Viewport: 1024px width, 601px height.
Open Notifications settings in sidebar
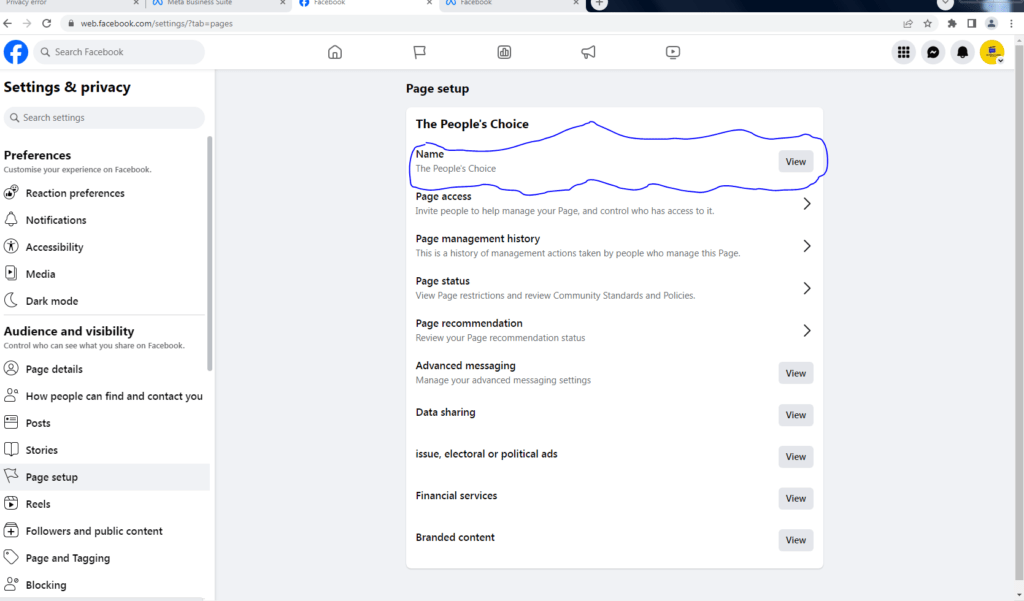pyautogui.click(x=104, y=219)
